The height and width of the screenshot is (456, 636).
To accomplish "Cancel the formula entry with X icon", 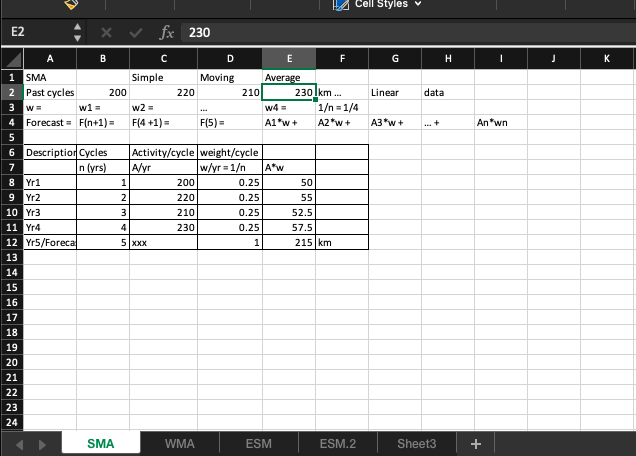I will (x=106, y=32).
